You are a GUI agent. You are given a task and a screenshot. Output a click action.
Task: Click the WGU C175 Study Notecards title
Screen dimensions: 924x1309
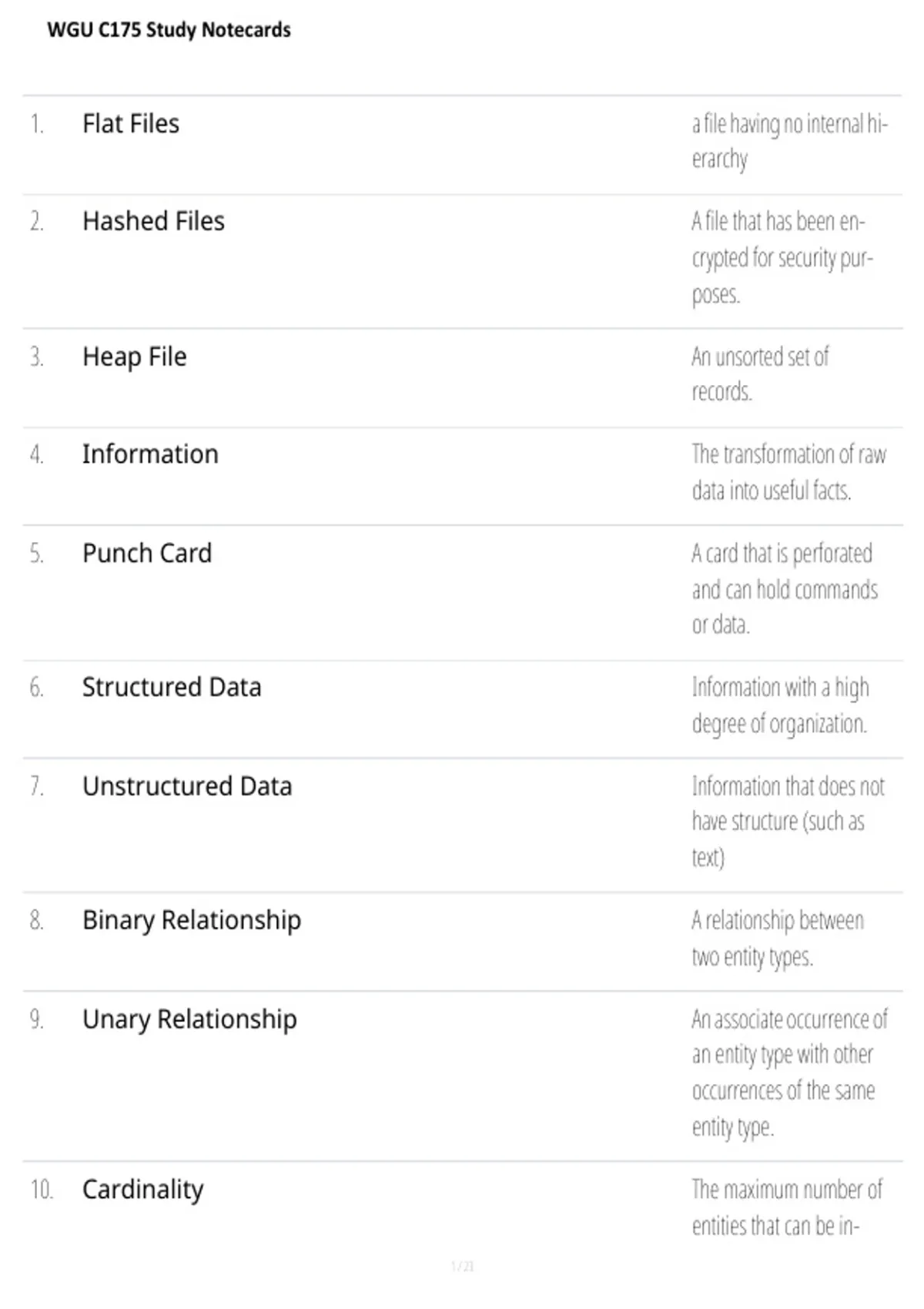pos(169,30)
